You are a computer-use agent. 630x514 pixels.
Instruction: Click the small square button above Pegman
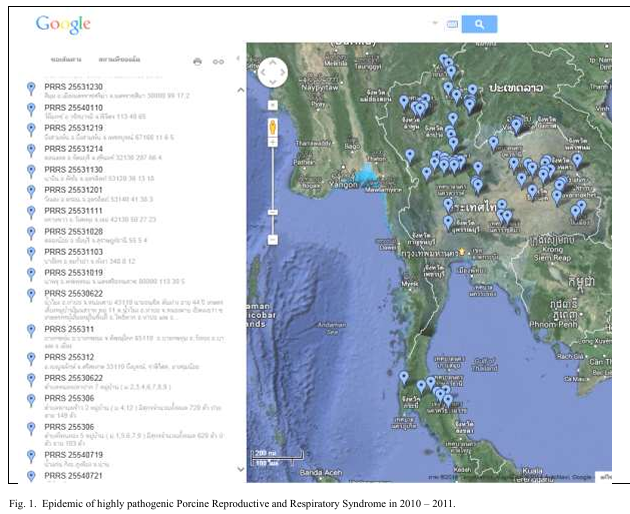point(273,105)
